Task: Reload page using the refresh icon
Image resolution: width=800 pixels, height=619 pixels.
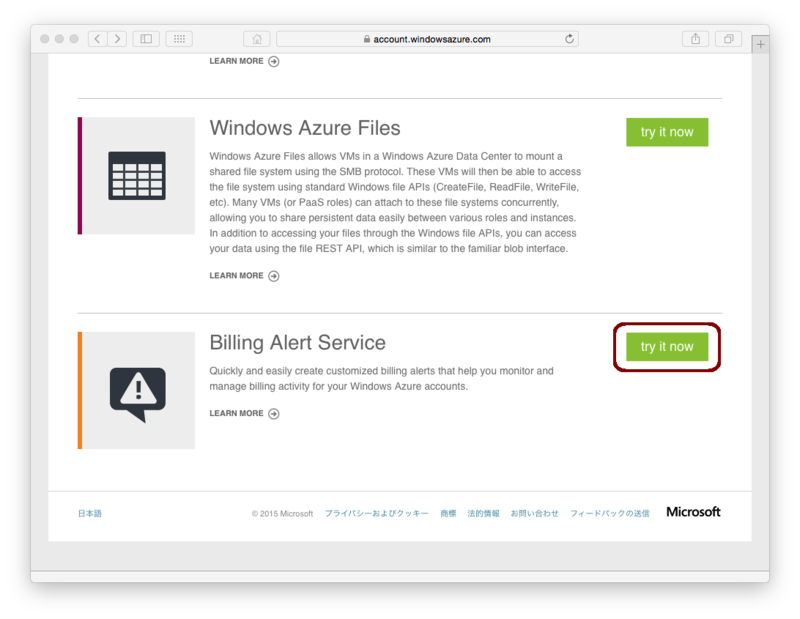Action: tap(569, 39)
